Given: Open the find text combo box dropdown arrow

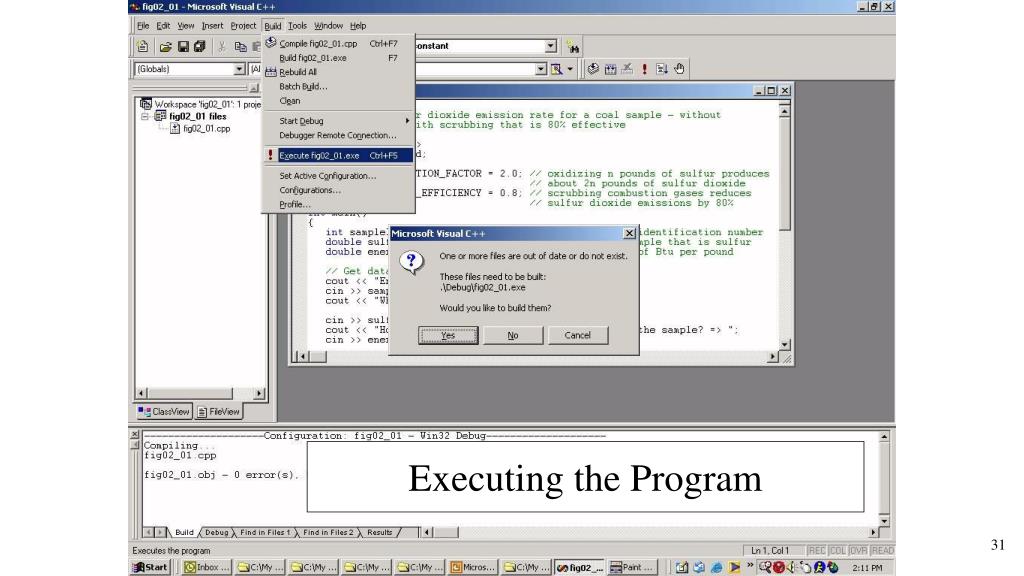Looking at the screenshot, I should pyautogui.click(x=551, y=46).
